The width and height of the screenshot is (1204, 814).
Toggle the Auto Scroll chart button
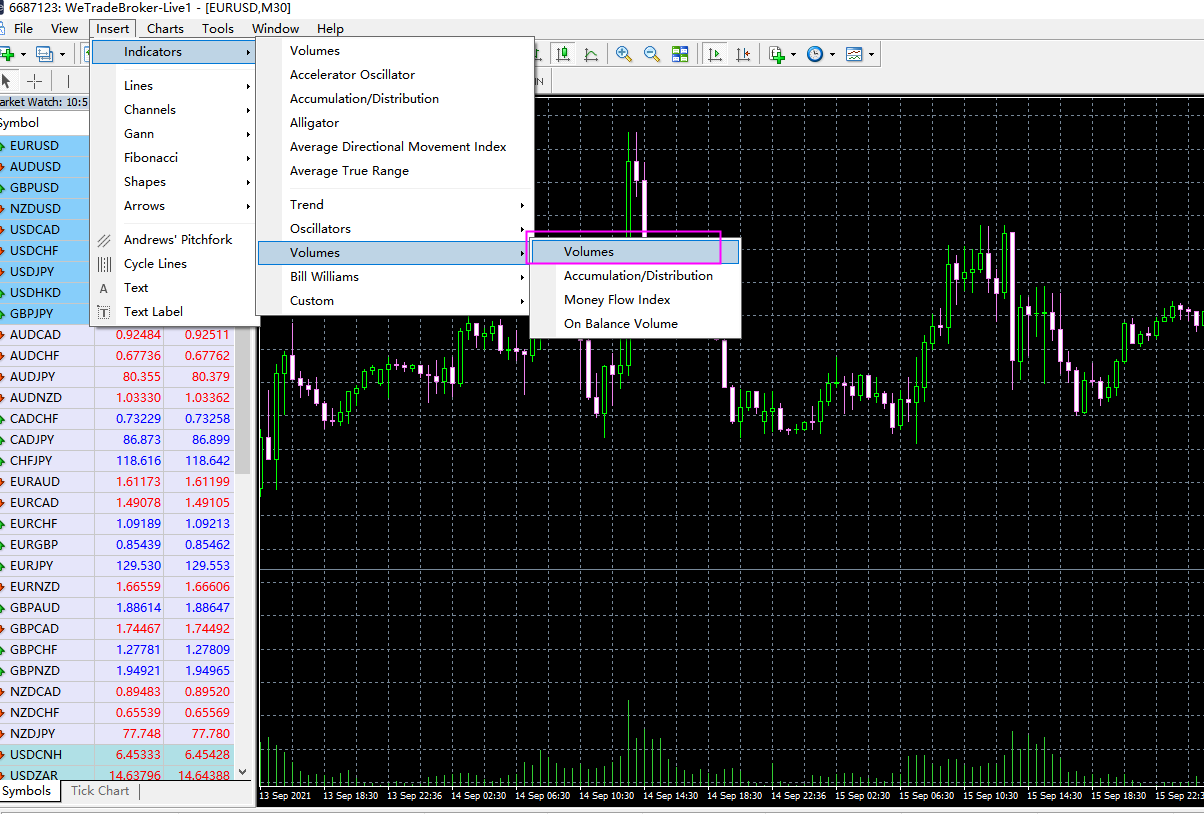[715, 54]
